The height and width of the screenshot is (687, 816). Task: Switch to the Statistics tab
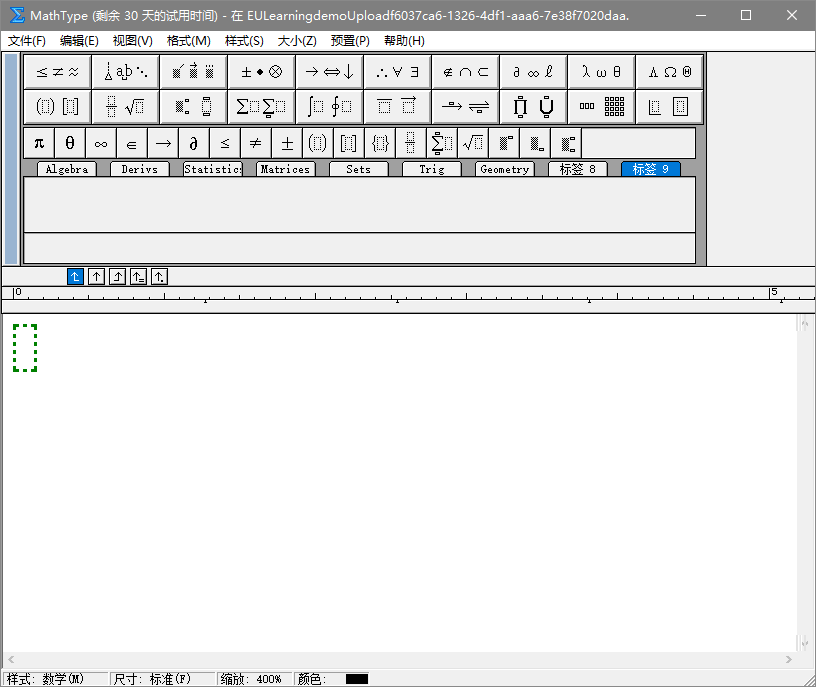212,169
